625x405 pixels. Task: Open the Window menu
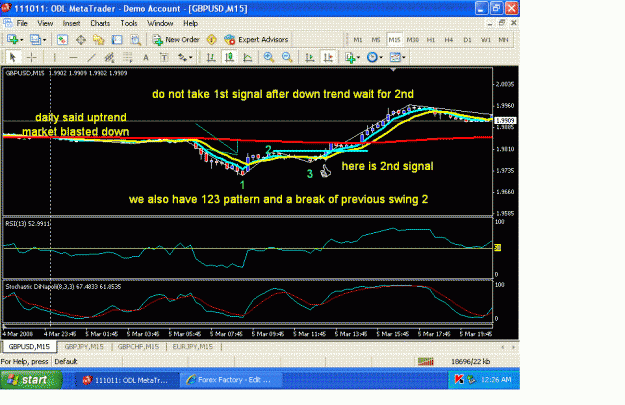coord(160,23)
